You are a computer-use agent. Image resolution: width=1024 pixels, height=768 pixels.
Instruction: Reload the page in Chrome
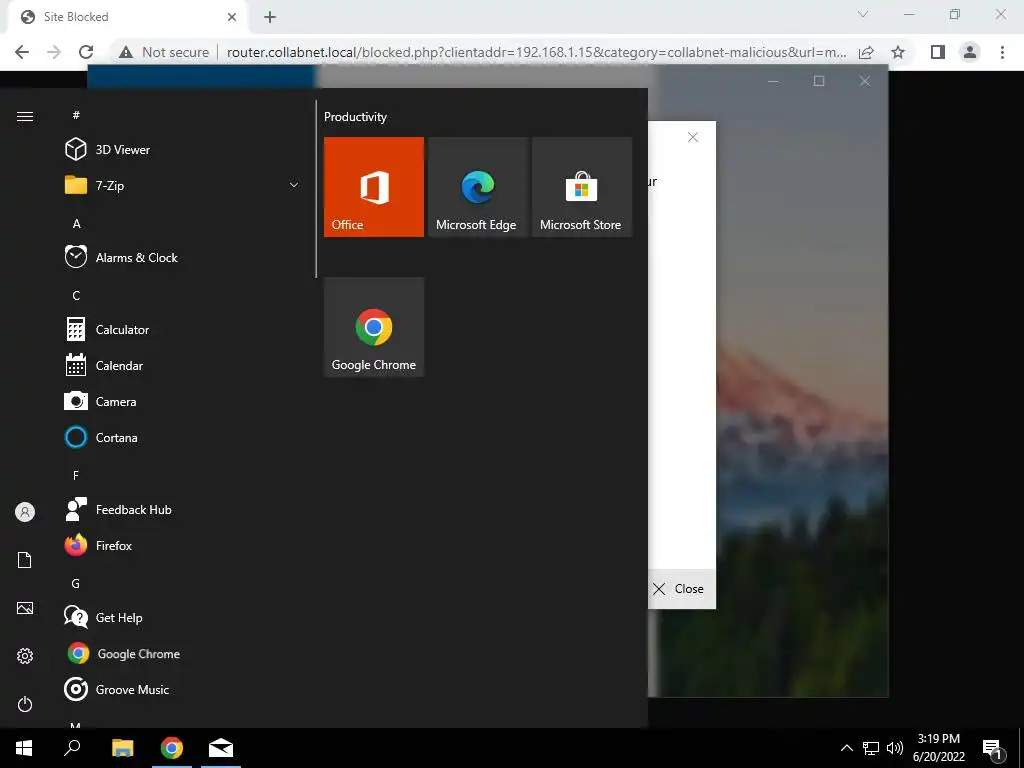tap(86, 52)
